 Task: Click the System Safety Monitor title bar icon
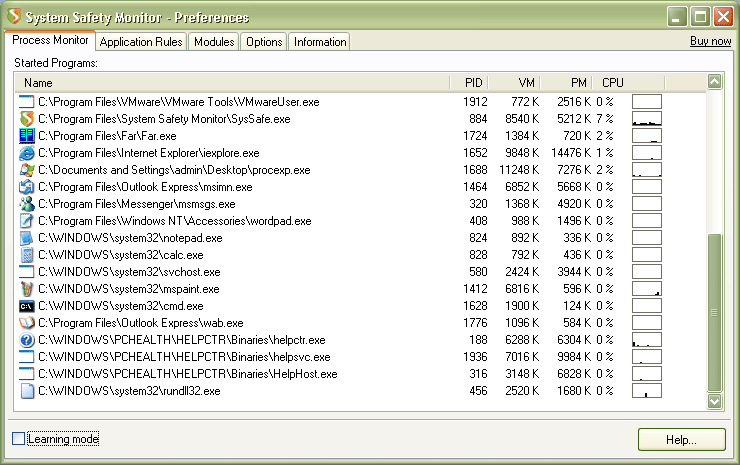click(14, 16)
